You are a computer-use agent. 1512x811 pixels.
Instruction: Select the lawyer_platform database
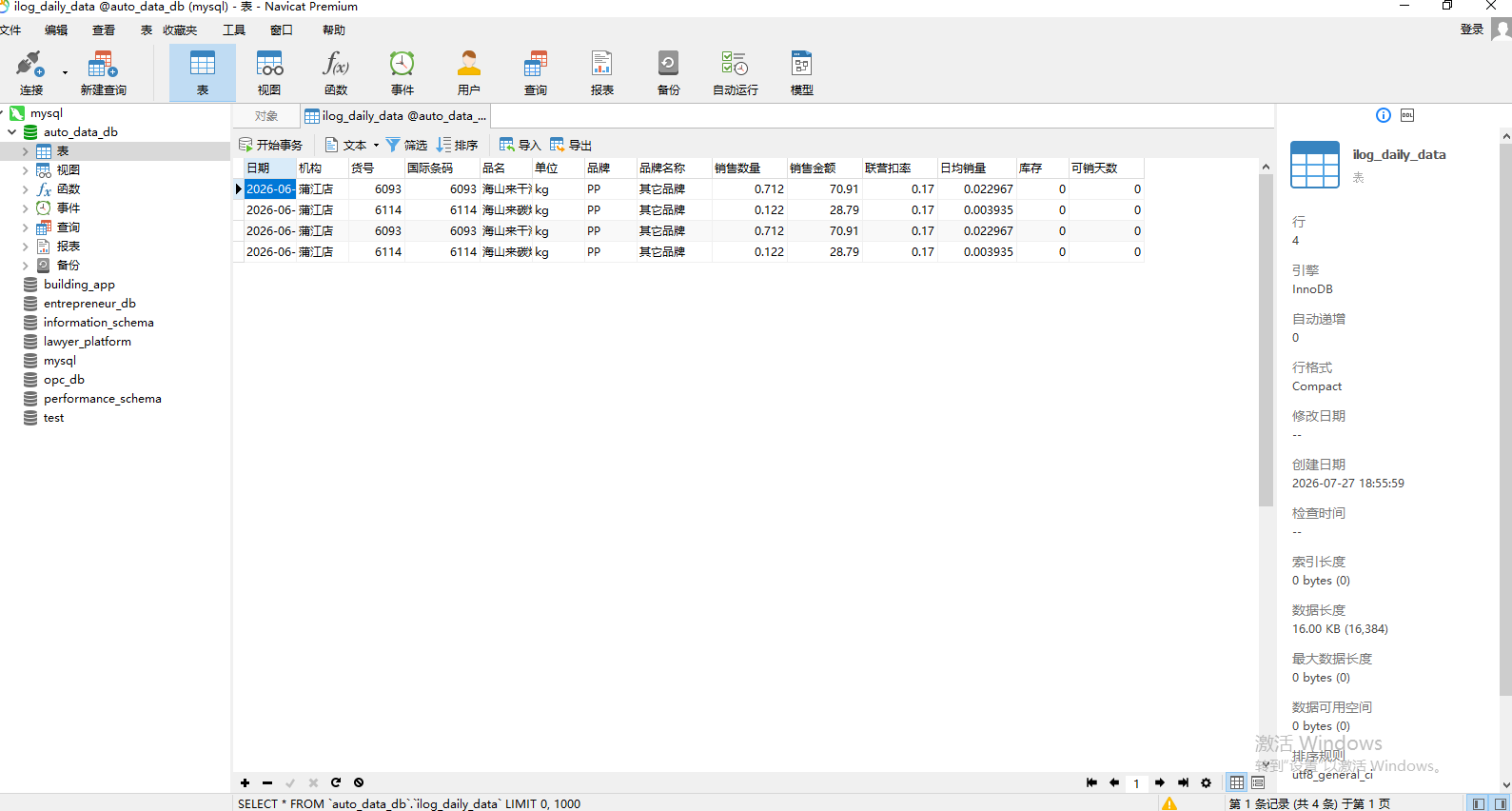point(88,342)
